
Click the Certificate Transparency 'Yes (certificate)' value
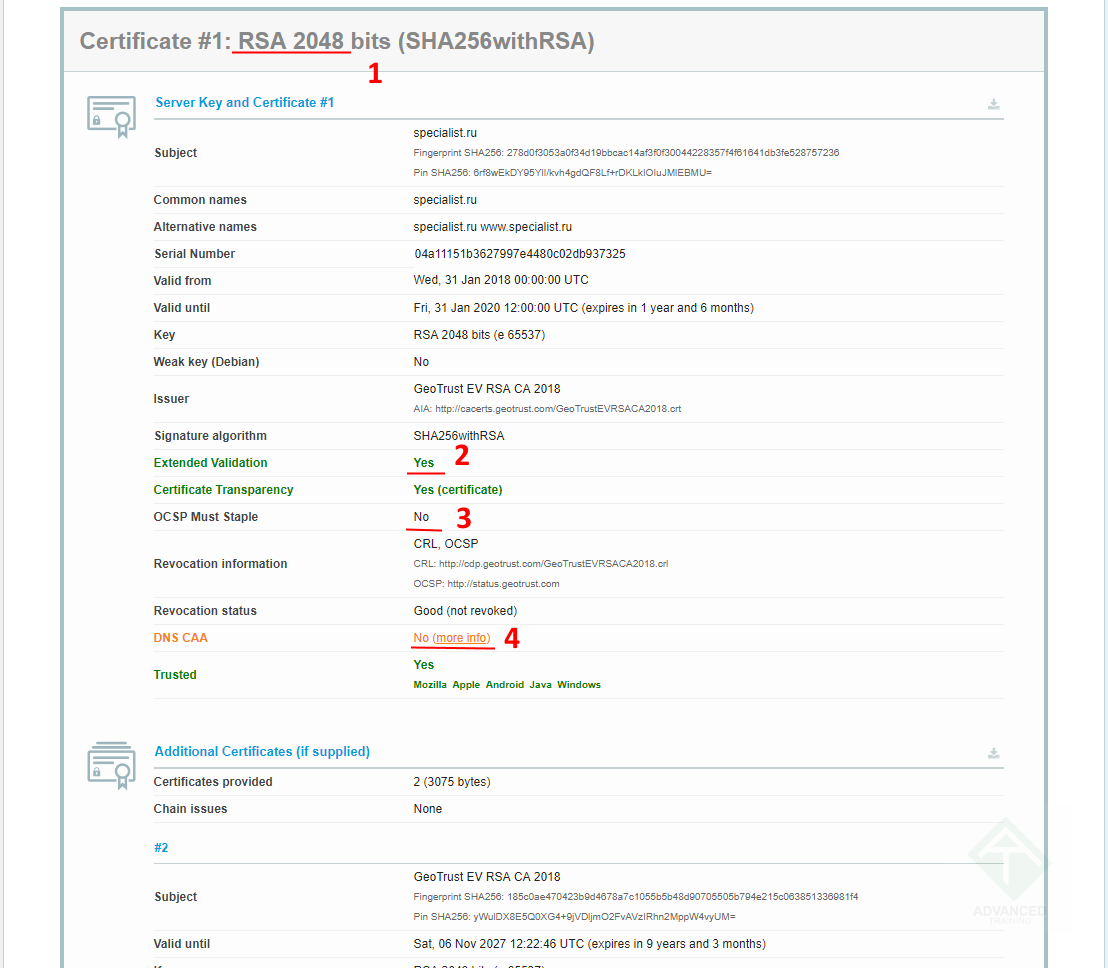click(458, 490)
